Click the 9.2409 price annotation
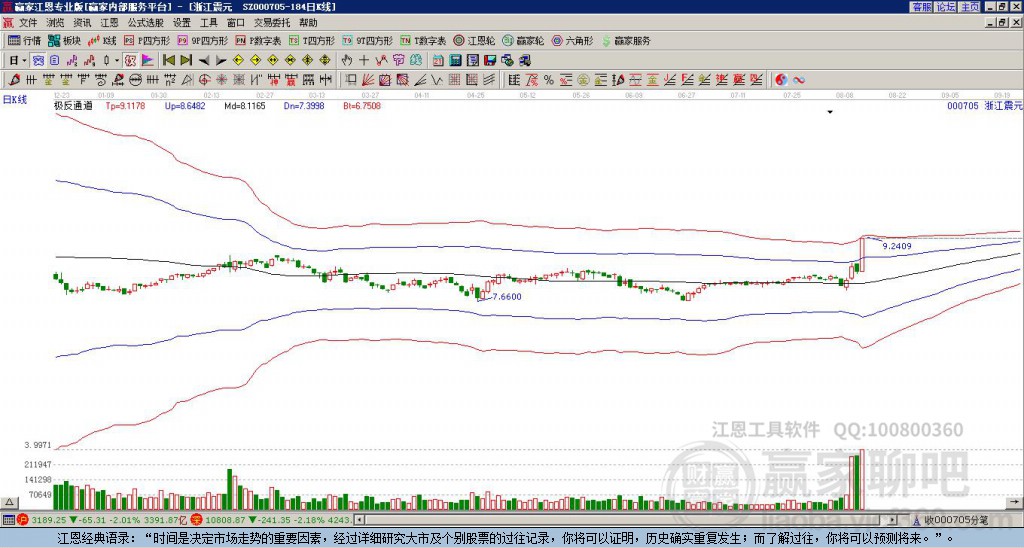Screen dimensions: 1024x548 (897, 246)
